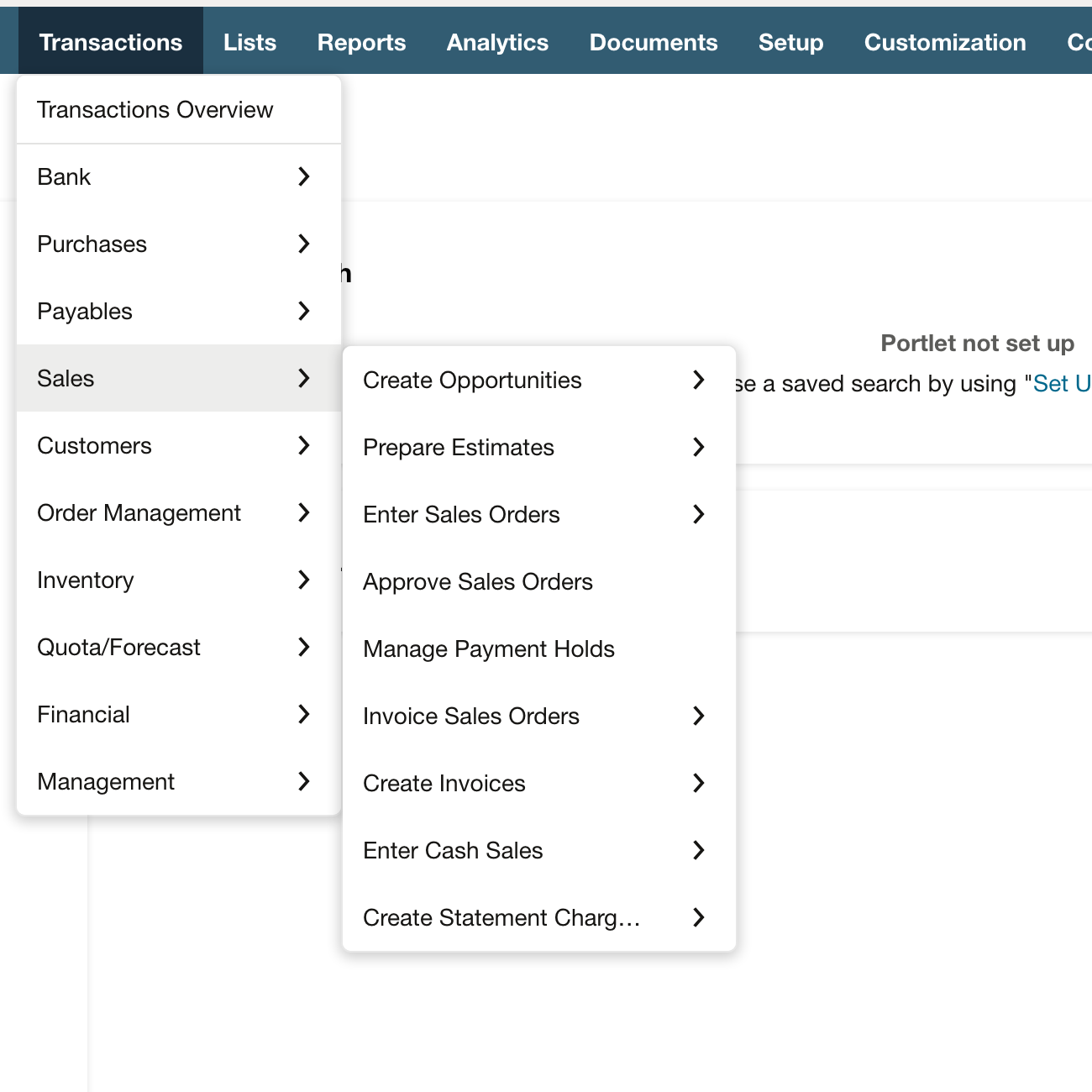Expand the Financial submenu arrow

tap(304, 714)
